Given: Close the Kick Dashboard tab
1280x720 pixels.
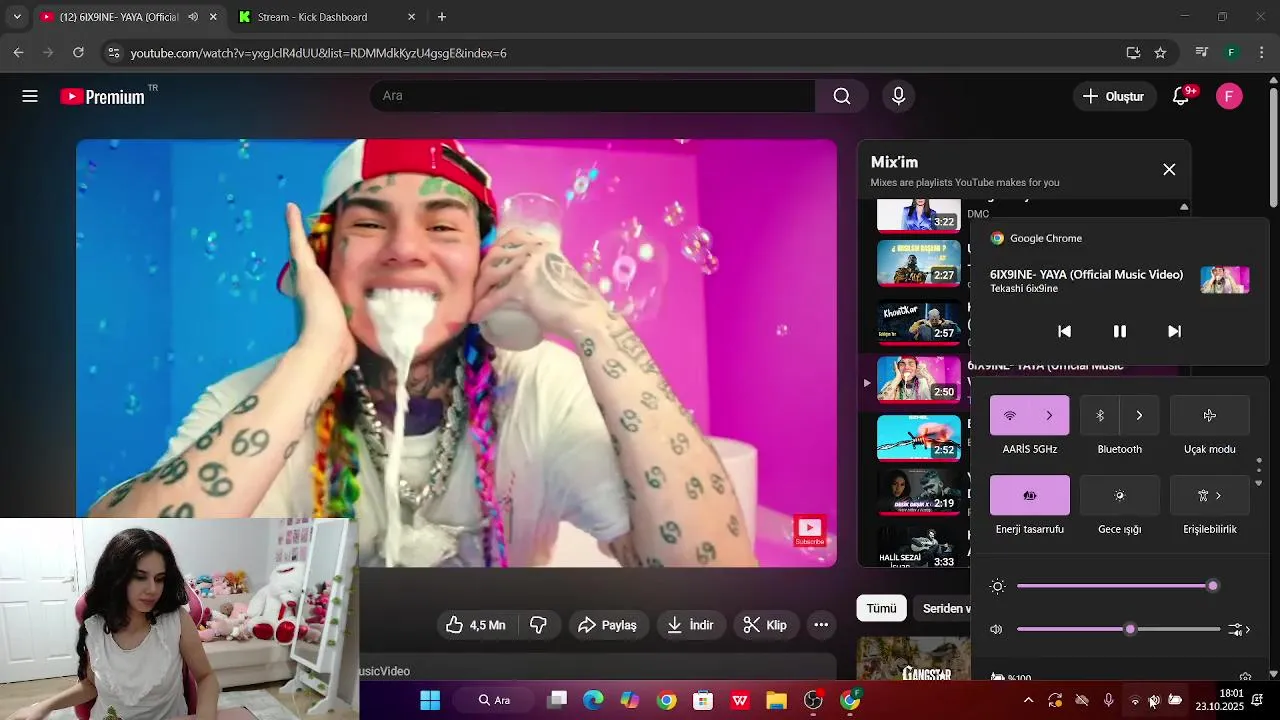Looking at the screenshot, I should click(x=411, y=17).
